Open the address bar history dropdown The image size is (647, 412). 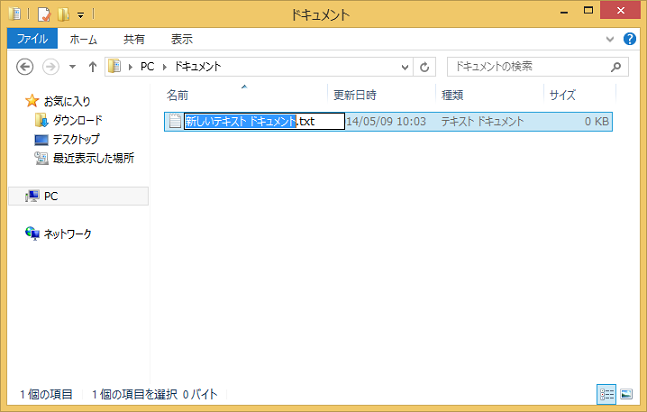(x=405, y=67)
